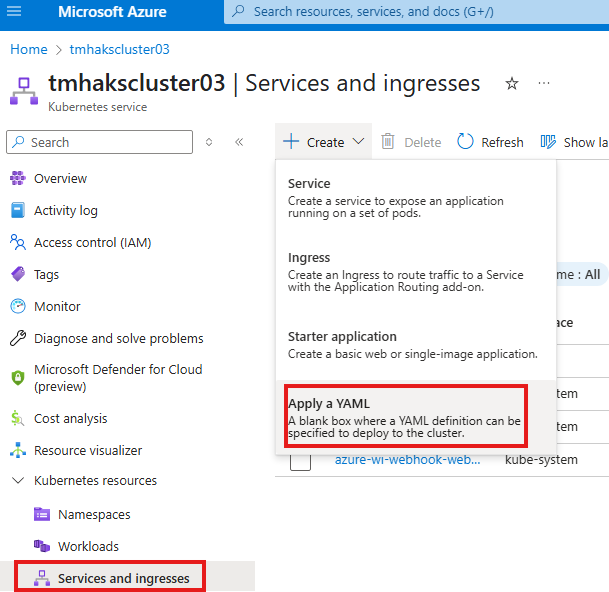Open Overview in the sidebar

coord(60,178)
